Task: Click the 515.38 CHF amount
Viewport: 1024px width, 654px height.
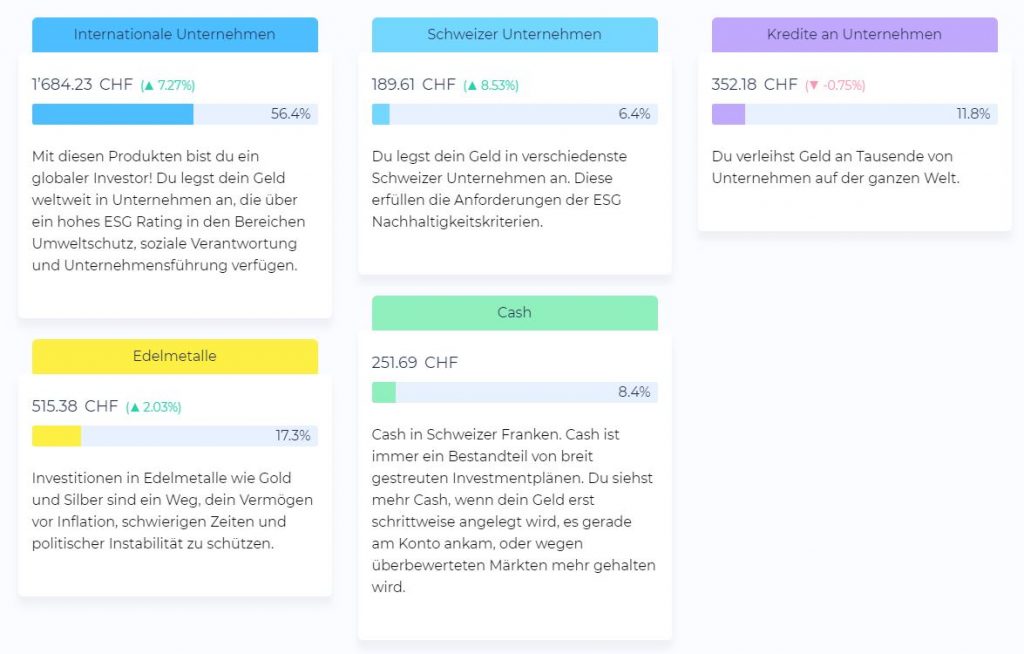Action: [x=75, y=406]
